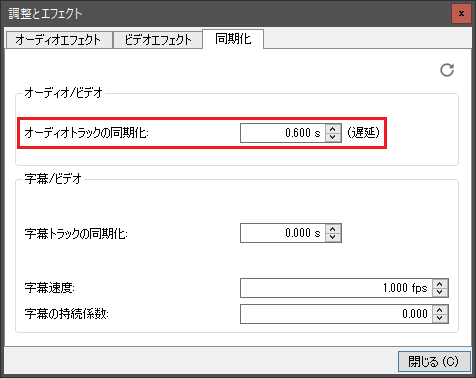Click the オーディオ/ビデオ group heading
This screenshot has height=378, width=476.
(x=63, y=93)
